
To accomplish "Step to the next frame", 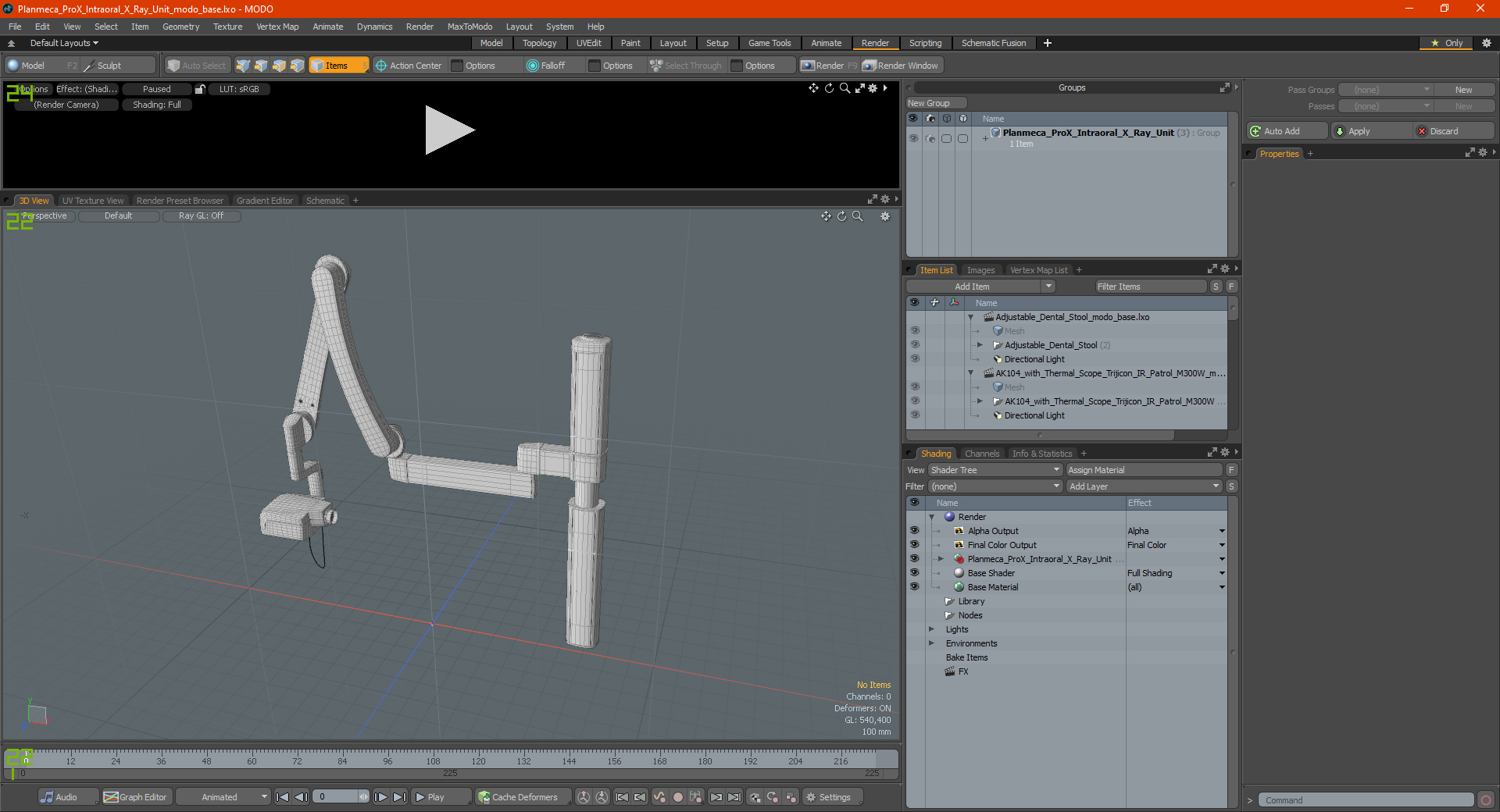I will (x=380, y=797).
